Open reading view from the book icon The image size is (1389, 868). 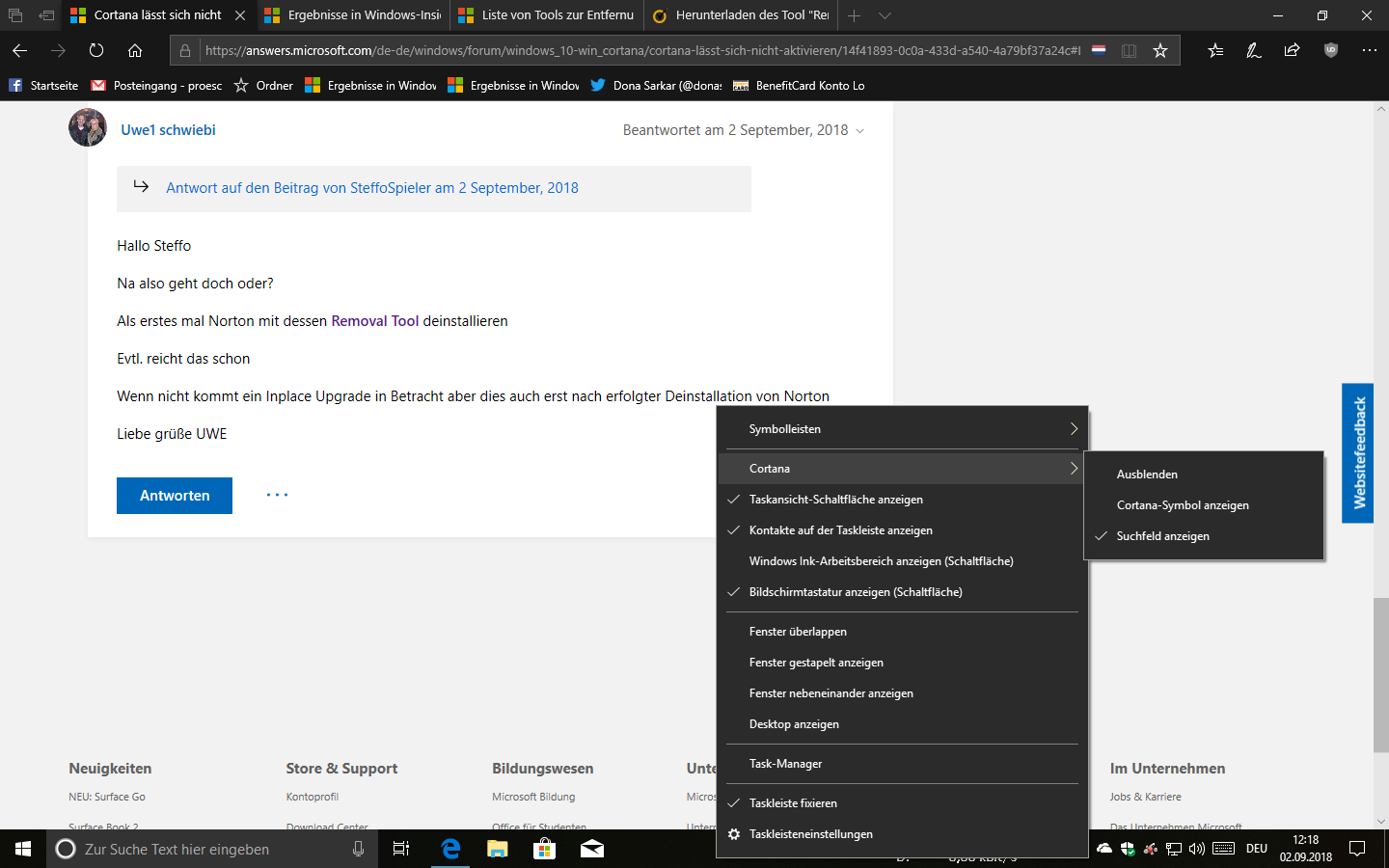click(x=1129, y=50)
